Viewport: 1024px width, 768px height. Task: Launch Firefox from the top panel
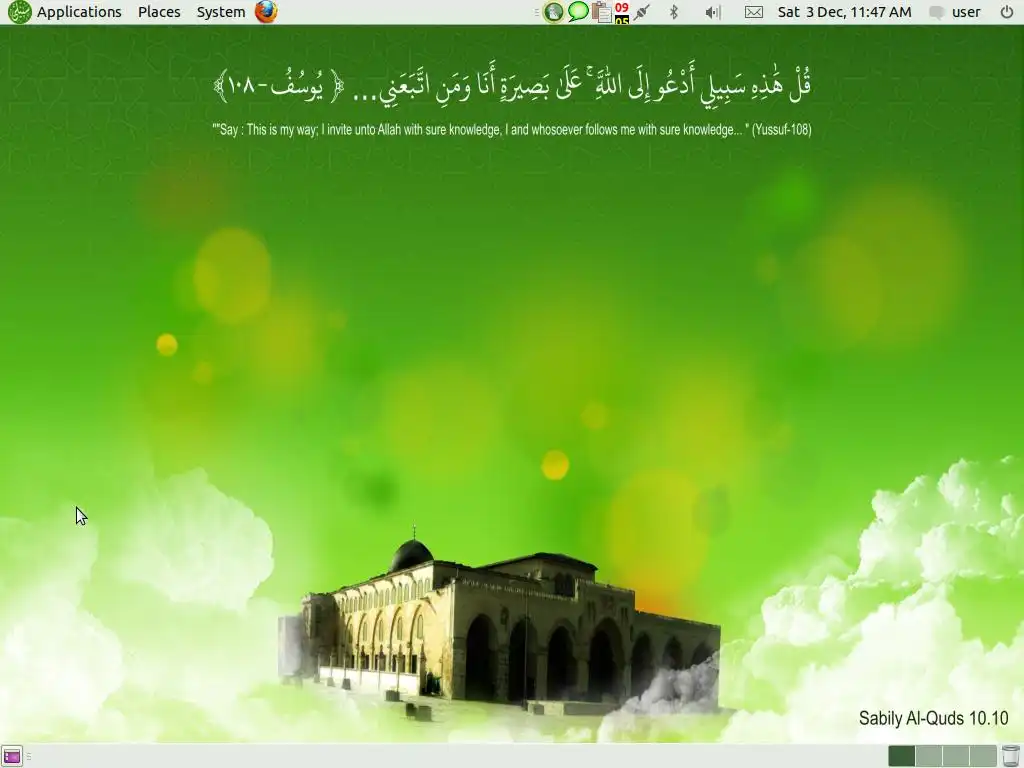pos(266,12)
